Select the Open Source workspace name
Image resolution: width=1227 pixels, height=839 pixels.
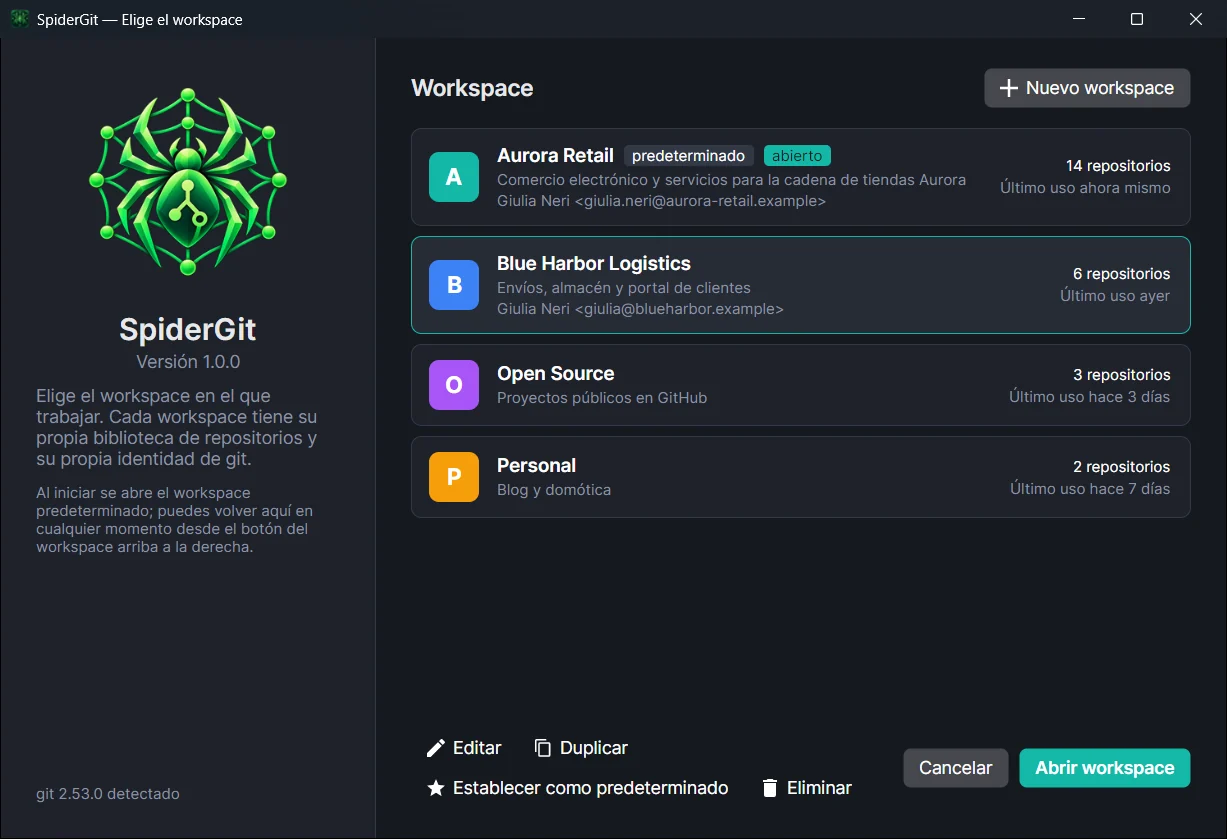(x=555, y=373)
